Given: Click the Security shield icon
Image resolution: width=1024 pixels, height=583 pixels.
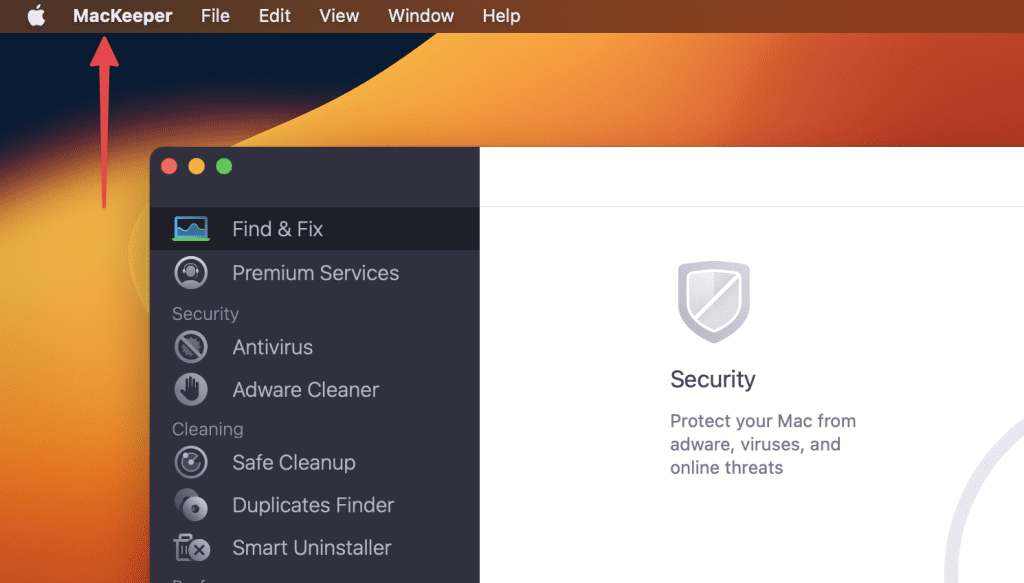Looking at the screenshot, I should click(x=713, y=302).
